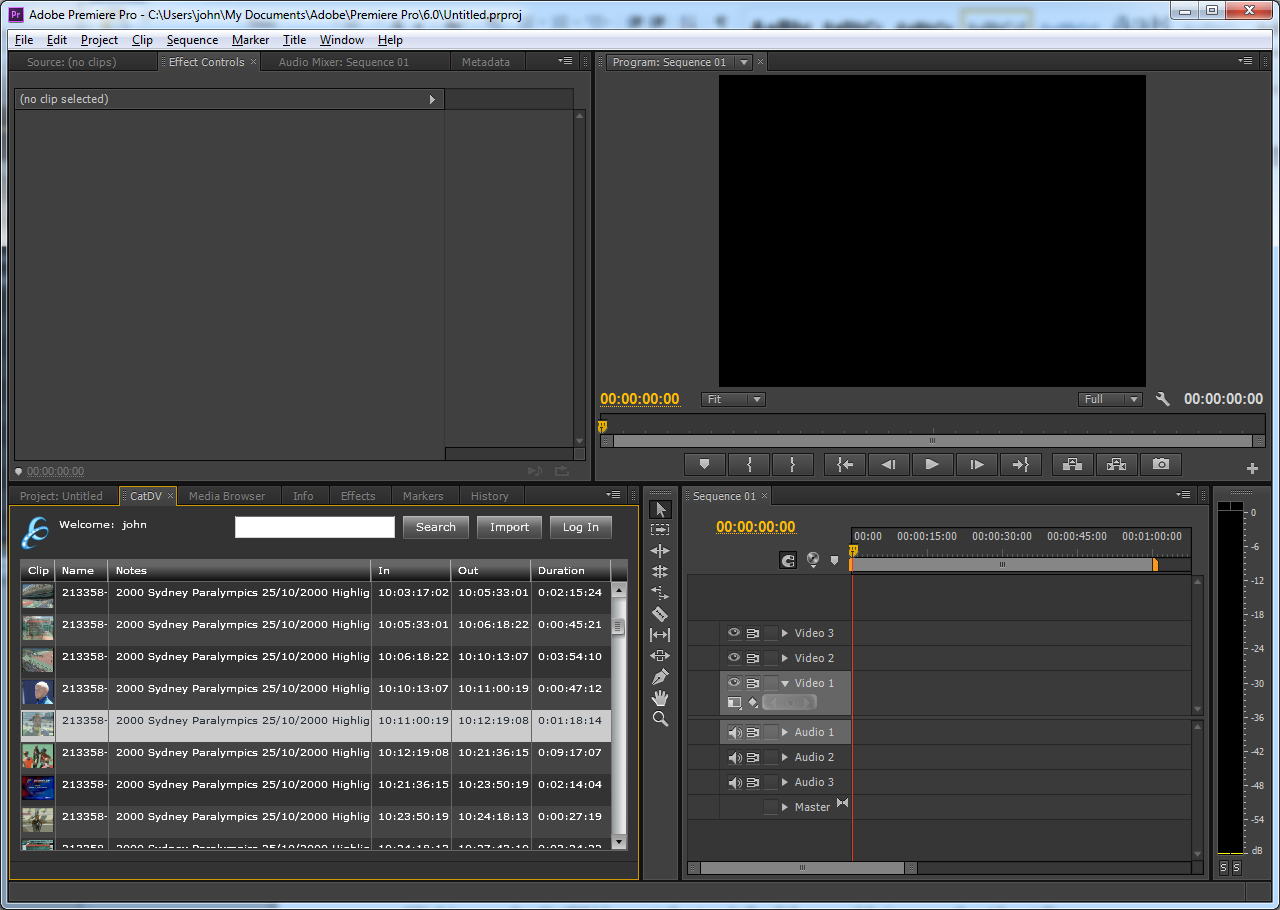Toggle Snap magnet in Sequence timeline

[x=788, y=561]
